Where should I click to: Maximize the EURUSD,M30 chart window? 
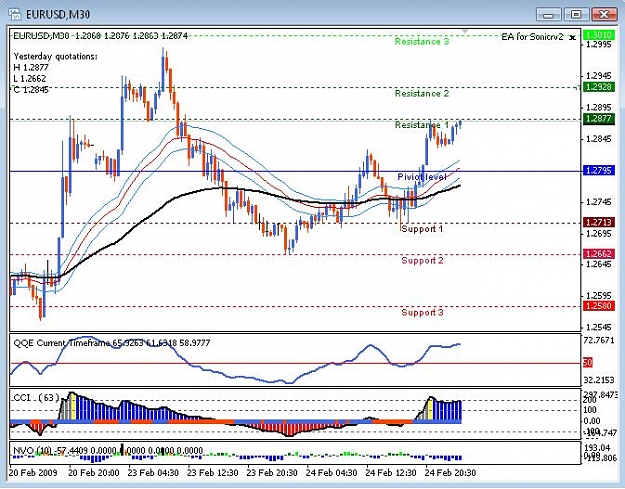click(x=576, y=15)
